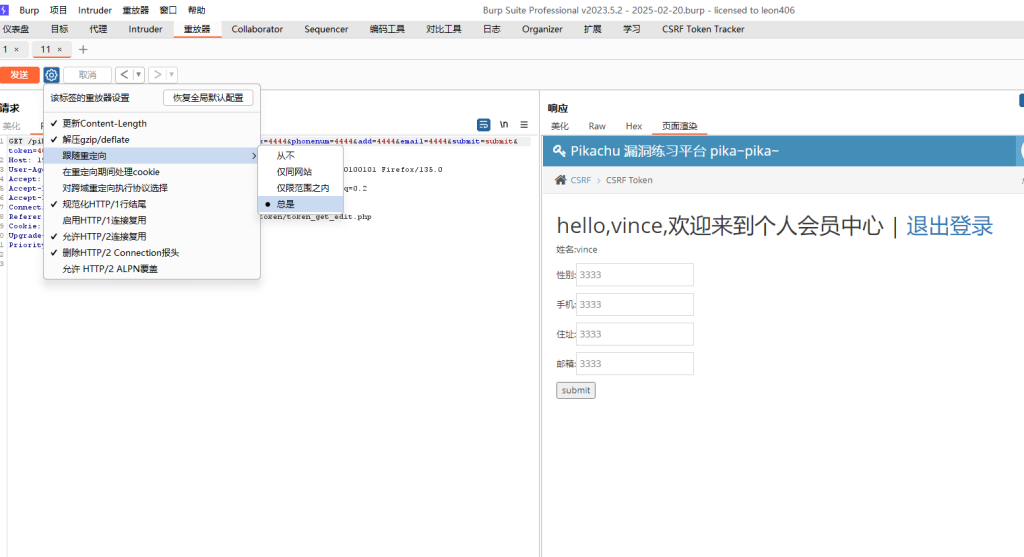The image size is (1024, 557).
Task: Switch to the Intruder tool tab
Action: [x=145, y=29]
